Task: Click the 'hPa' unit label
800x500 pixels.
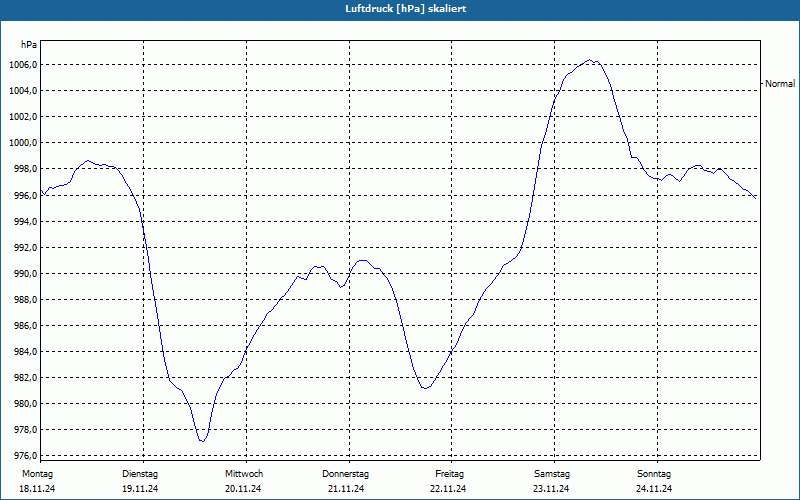Action: 29,45
